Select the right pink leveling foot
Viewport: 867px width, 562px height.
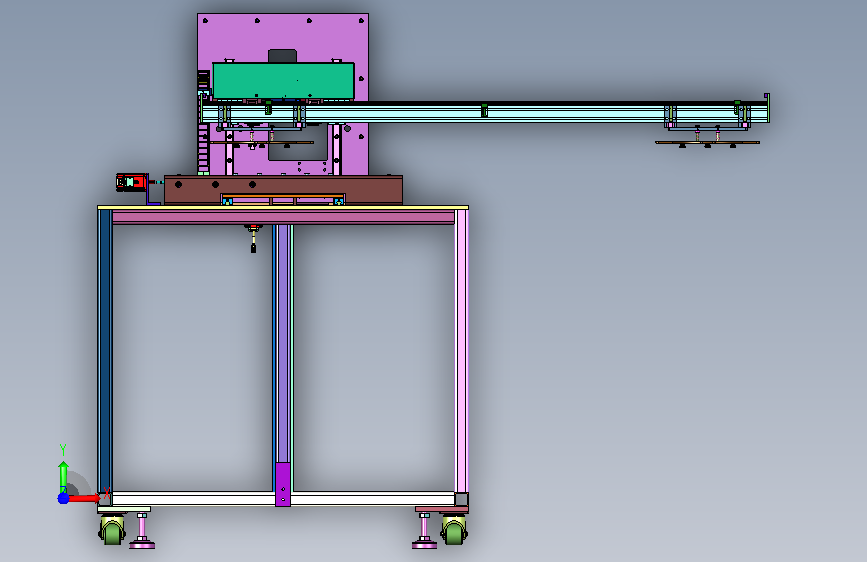424,531
